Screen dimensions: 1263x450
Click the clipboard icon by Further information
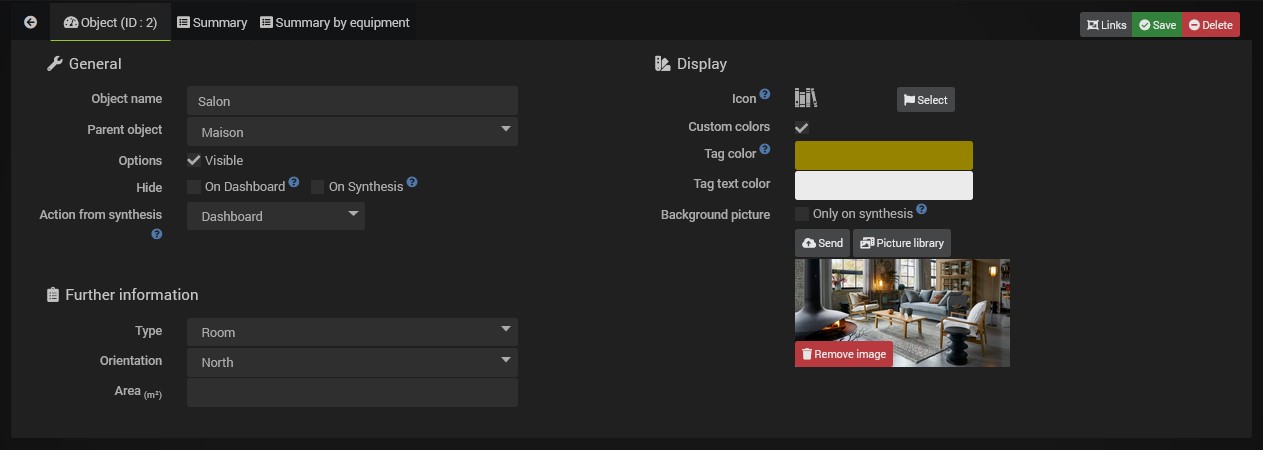click(x=53, y=295)
